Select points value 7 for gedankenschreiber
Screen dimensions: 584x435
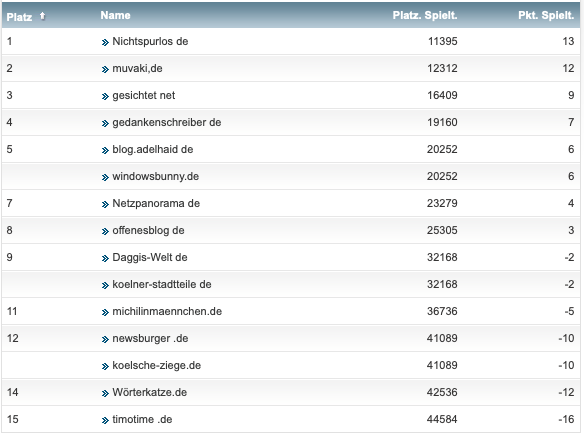tap(571, 123)
